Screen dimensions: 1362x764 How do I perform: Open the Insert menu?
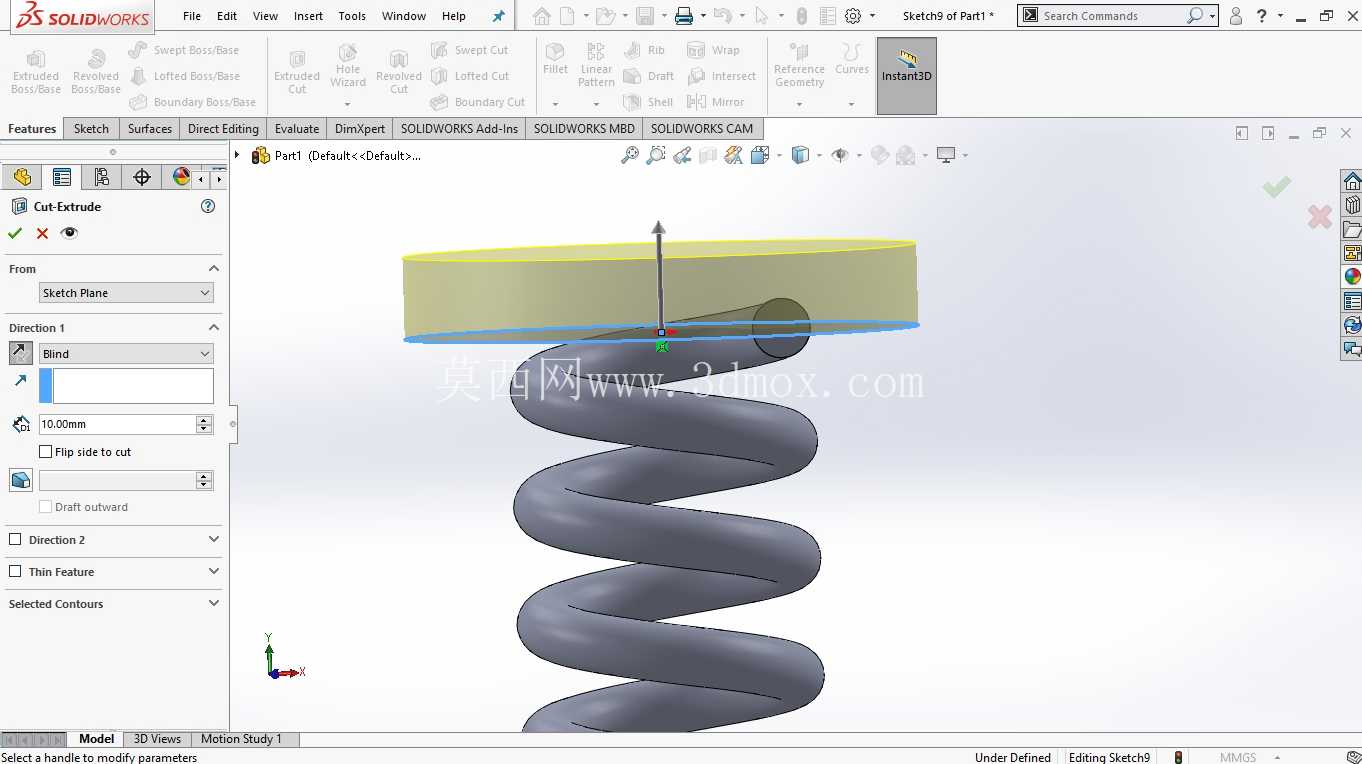point(308,16)
